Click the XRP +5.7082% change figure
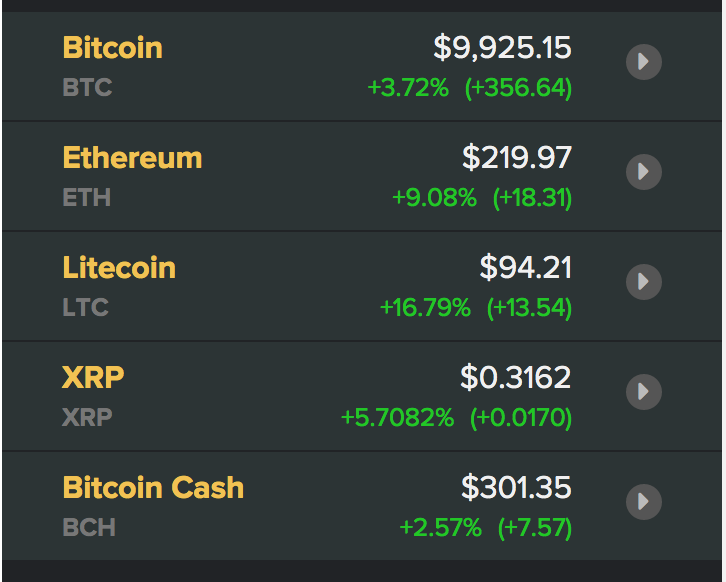 coord(397,417)
